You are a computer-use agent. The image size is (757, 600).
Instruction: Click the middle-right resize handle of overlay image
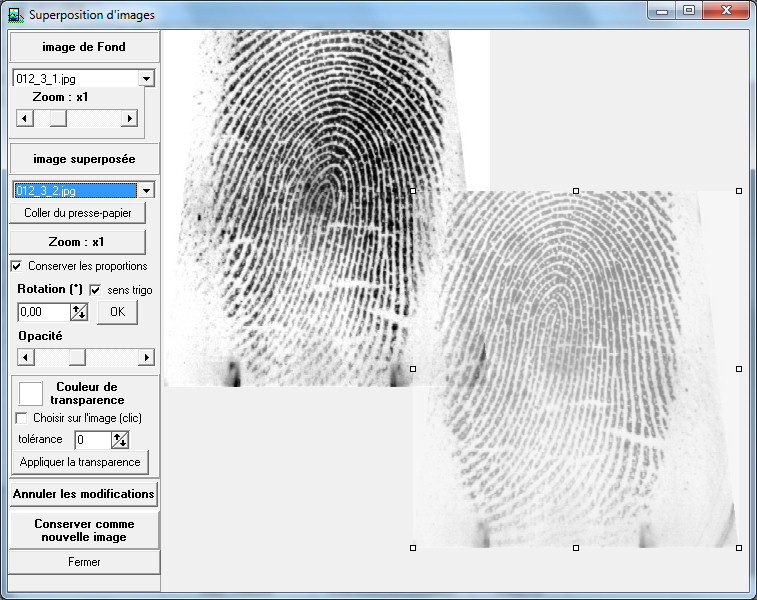click(739, 369)
